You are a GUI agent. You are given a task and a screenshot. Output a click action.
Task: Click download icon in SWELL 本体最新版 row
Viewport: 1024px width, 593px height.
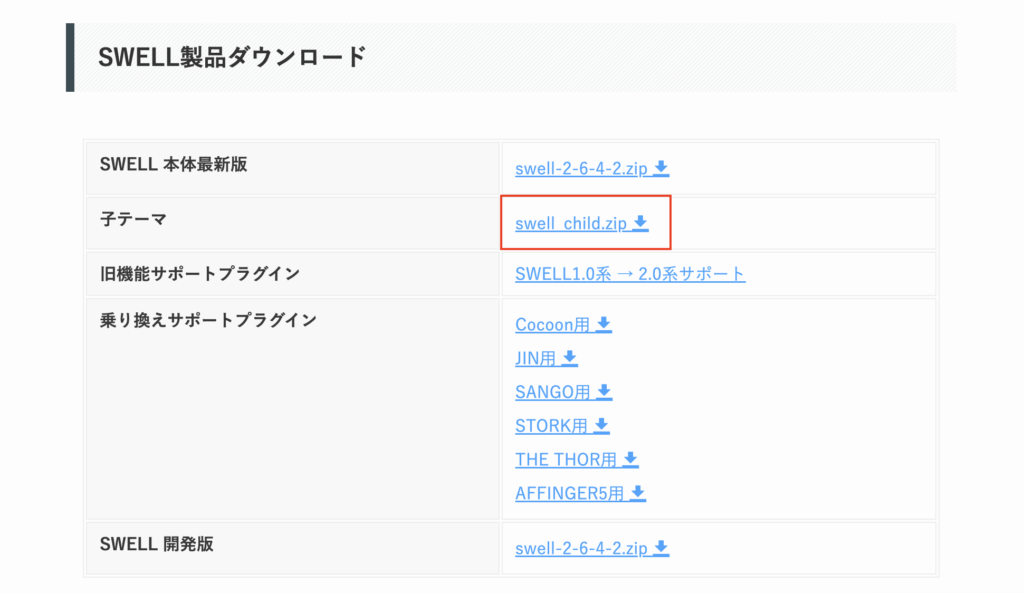[x=661, y=168]
